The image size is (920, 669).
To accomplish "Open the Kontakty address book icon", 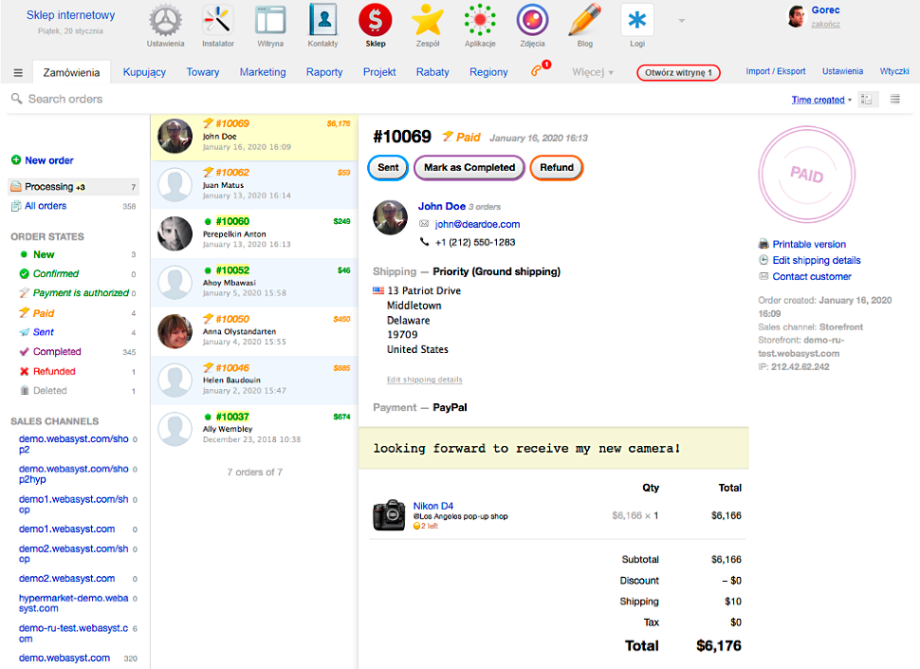I will point(323,21).
